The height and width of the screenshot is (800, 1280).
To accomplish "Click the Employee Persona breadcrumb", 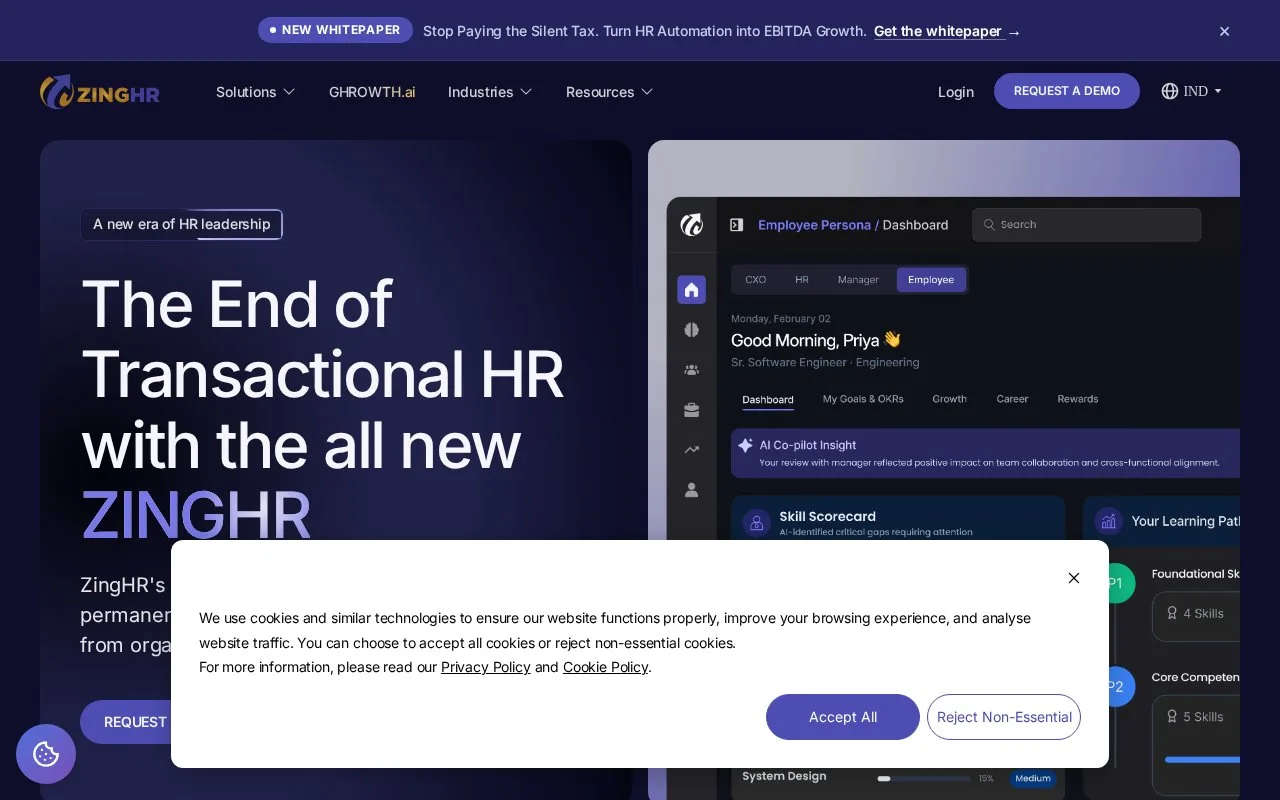I will [x=814, y=225].
